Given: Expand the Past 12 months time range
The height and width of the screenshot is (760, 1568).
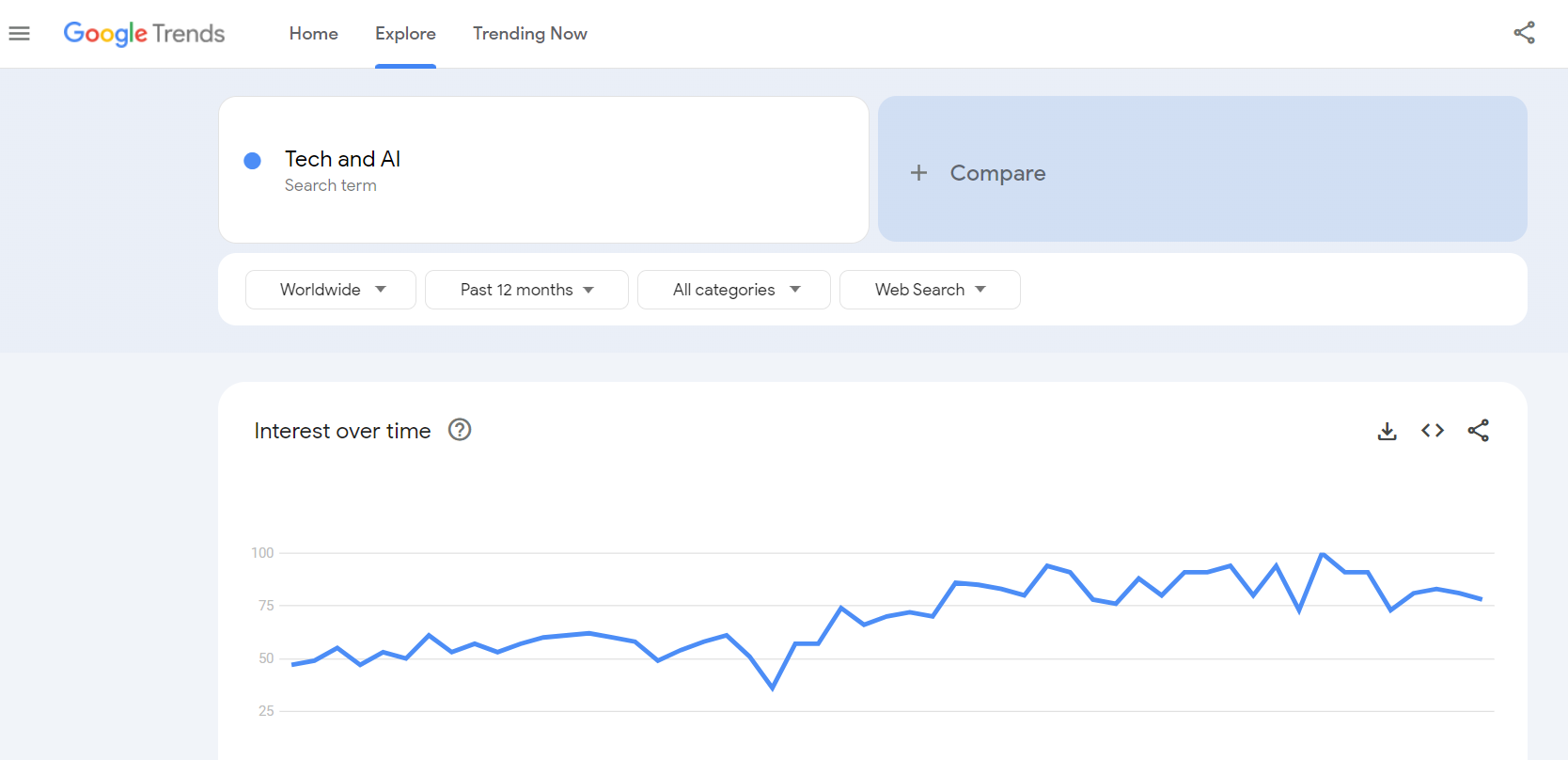Looking at the screenshot, I should pos(526,290).
